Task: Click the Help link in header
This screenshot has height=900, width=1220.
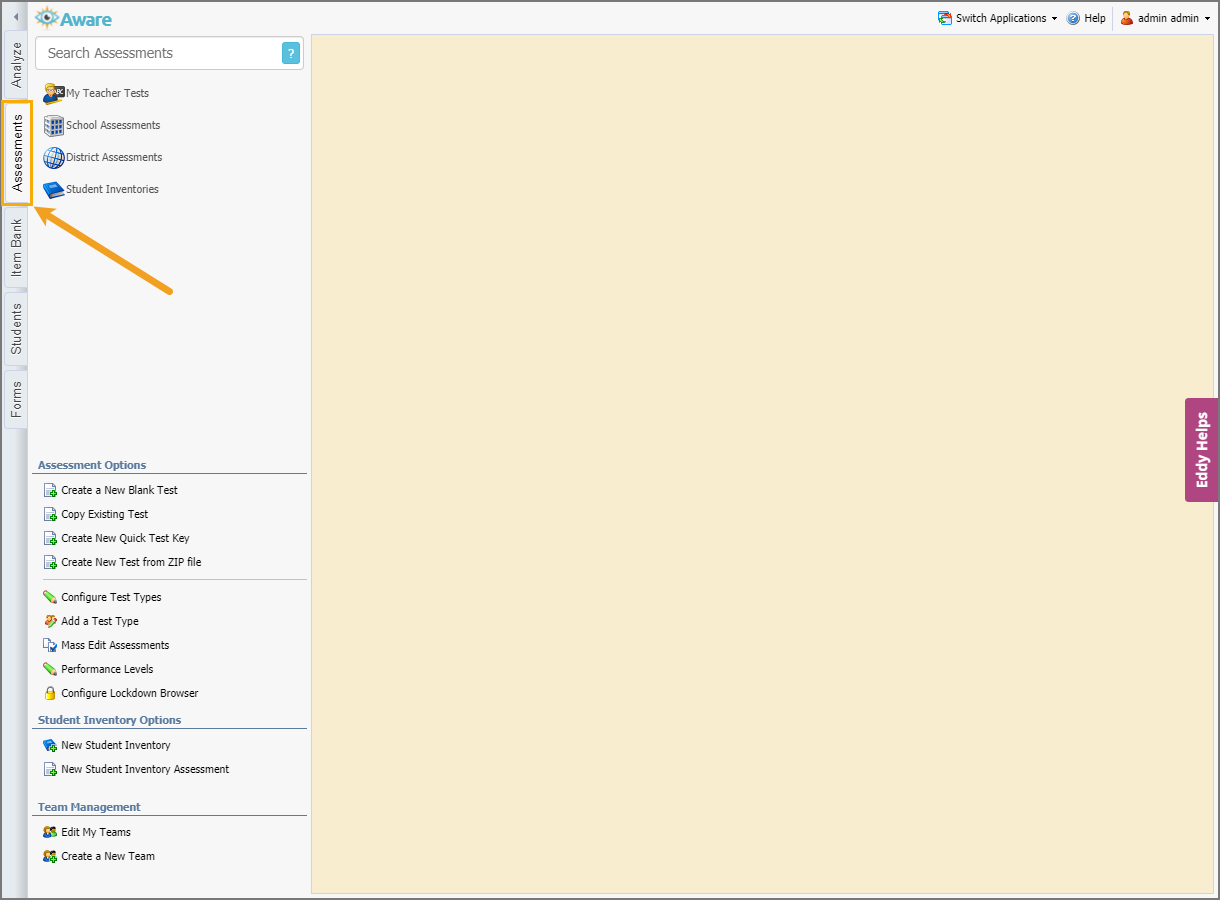Action: point(1095,18)
